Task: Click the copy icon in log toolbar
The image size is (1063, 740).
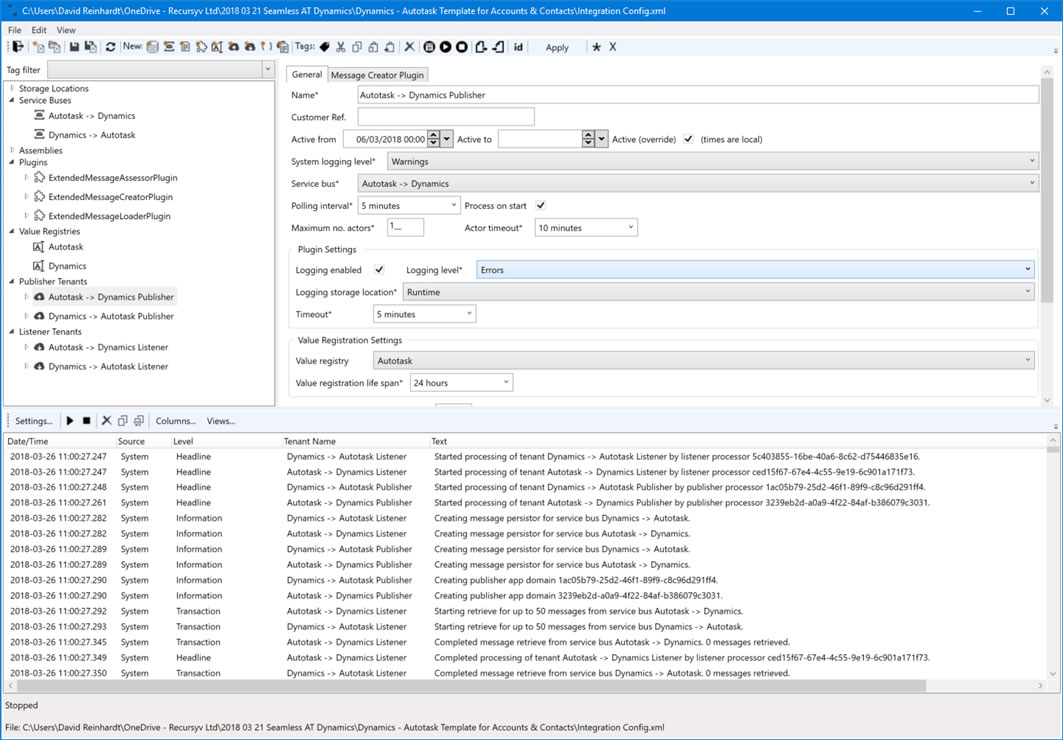Action: tap(123, 421)
